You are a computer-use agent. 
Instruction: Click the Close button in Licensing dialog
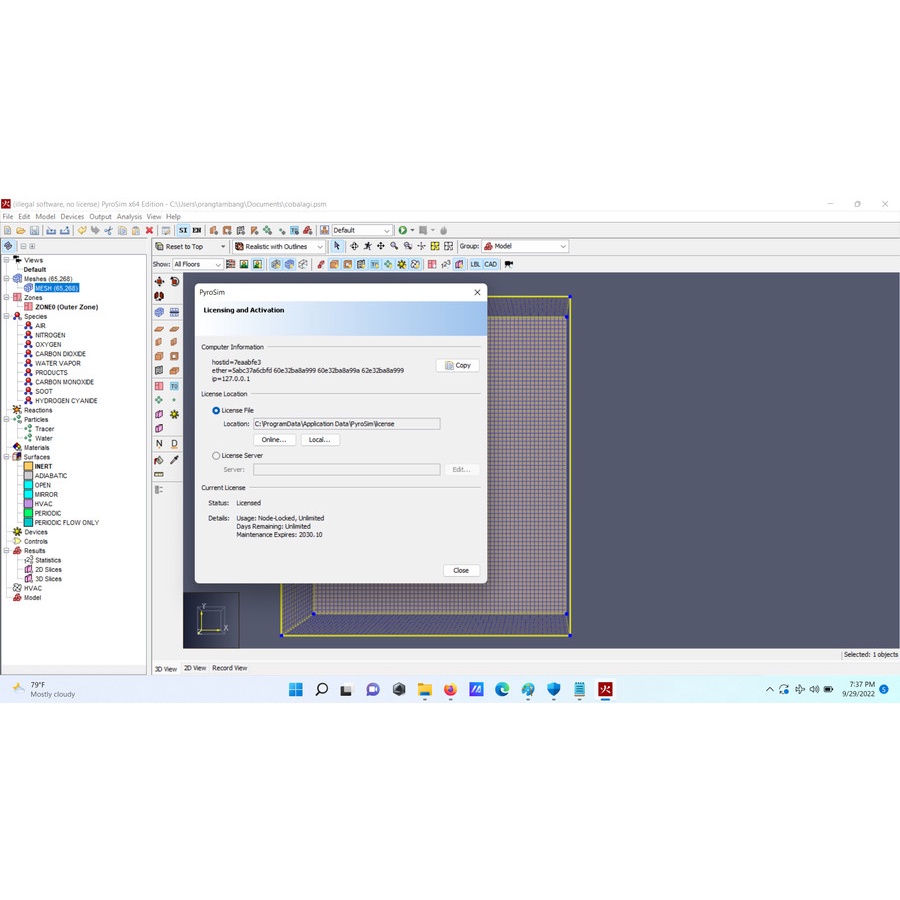click(x=461, y=571)
